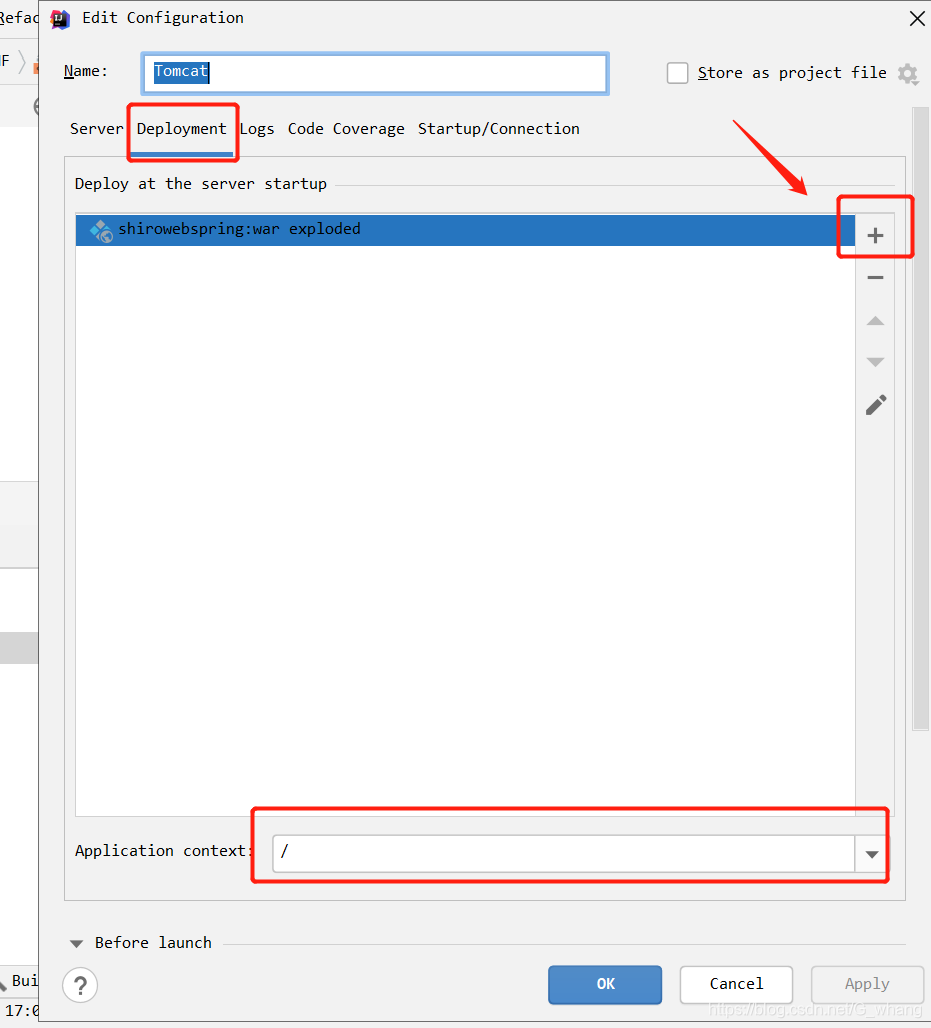Remove the selected artifact with minus
This screenshot has width=931, height=1028.
coord(875,278)
